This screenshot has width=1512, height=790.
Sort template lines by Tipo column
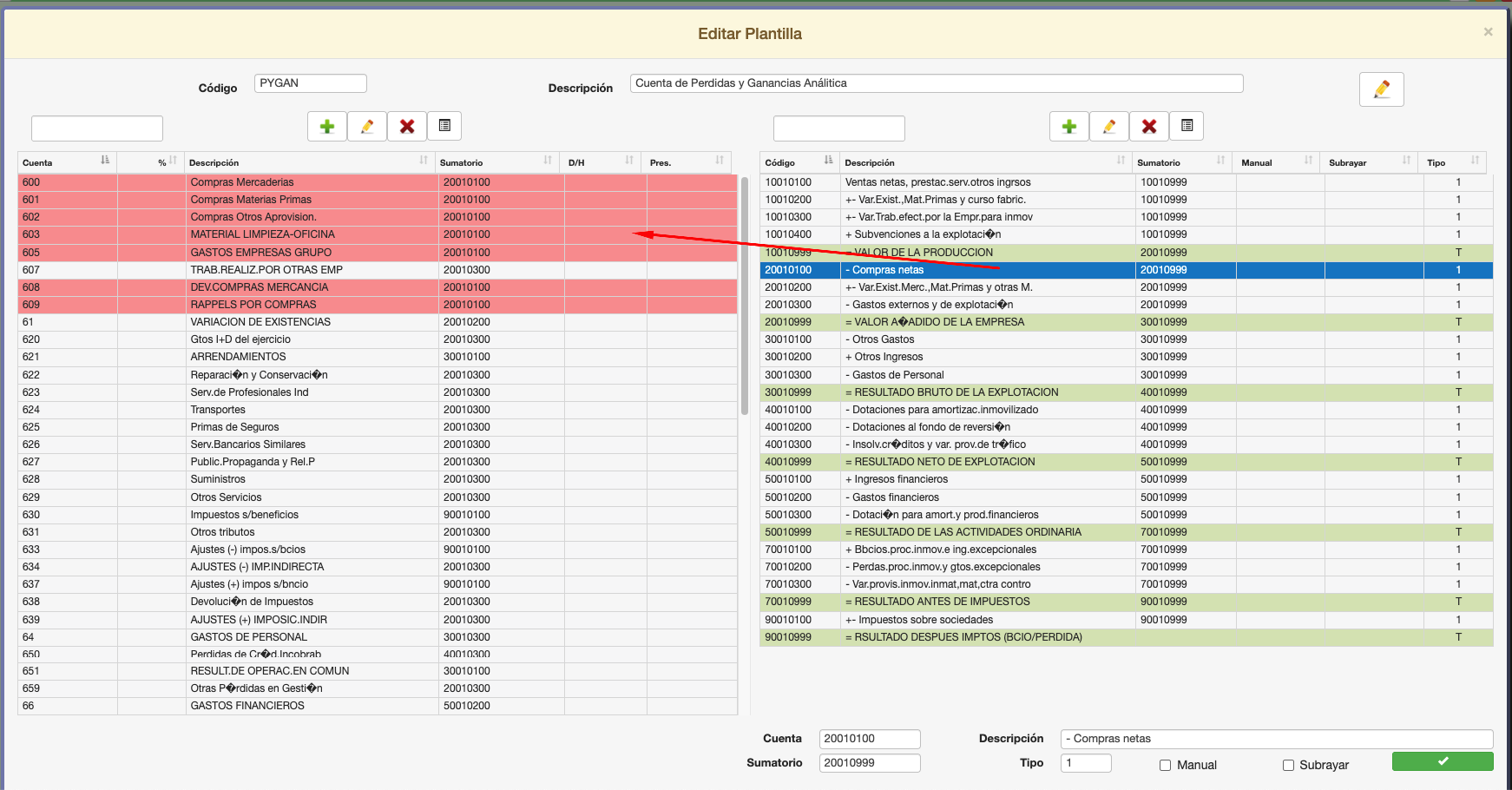(x=1452, y=162)
